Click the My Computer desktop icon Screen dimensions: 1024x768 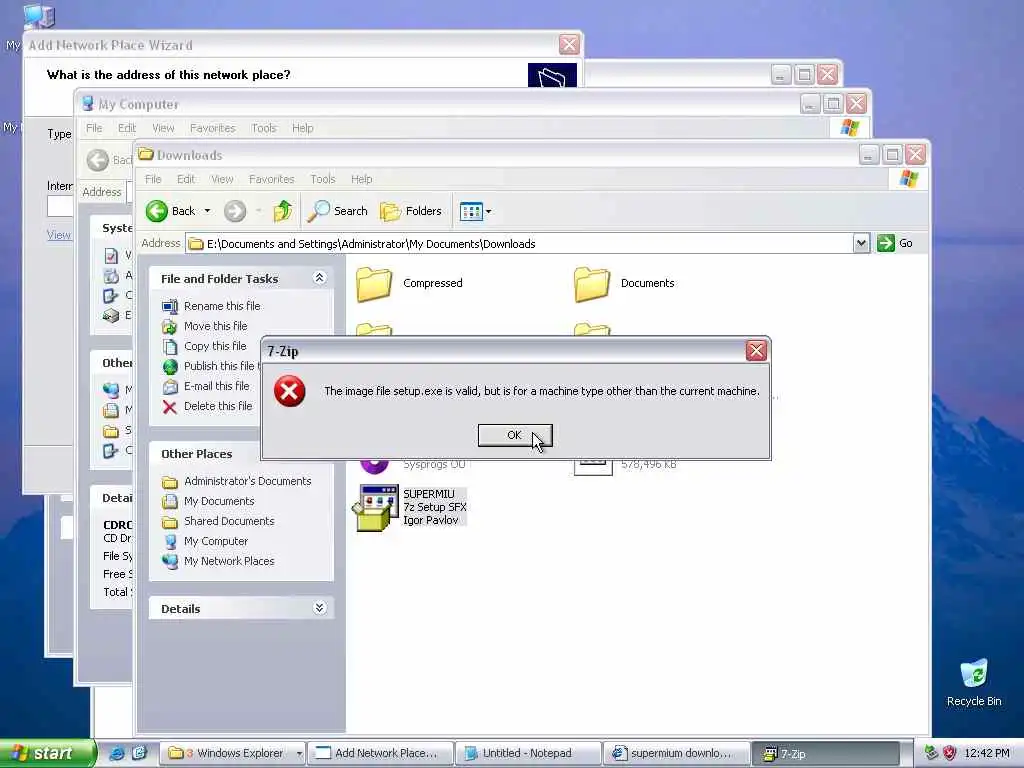(39, 16)
